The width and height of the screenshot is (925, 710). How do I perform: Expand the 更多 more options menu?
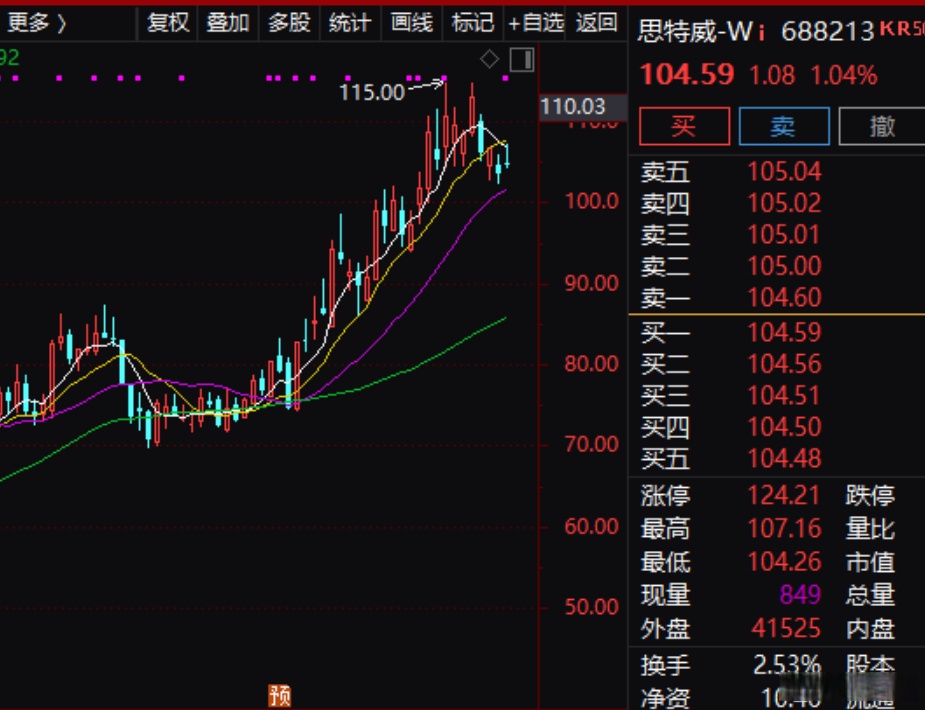[x=33, y=22]
